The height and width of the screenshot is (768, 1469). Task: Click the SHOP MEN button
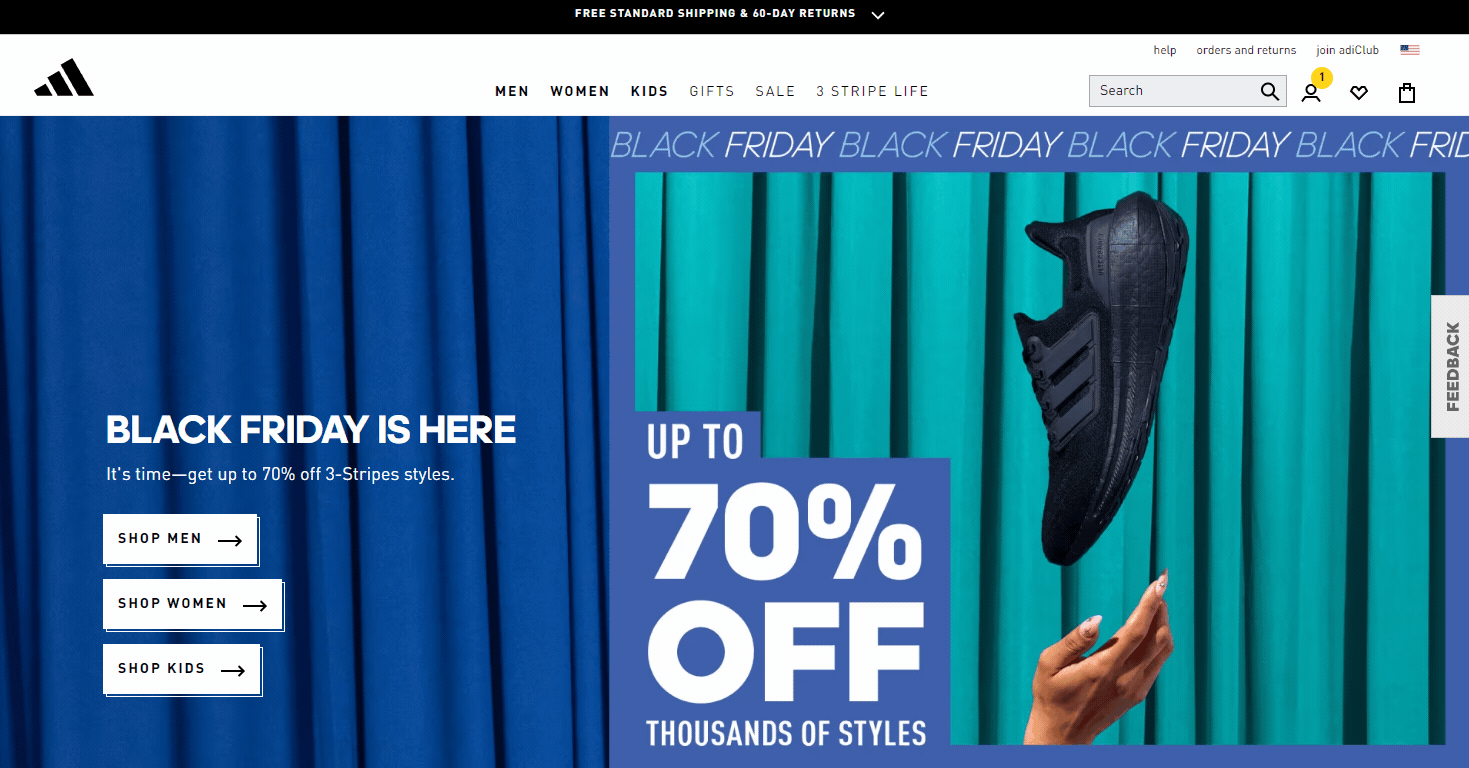tap(180, 539)
